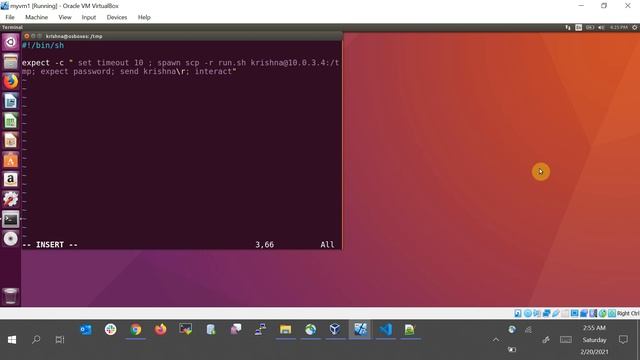Image resolution: width=640 pixels, height=360 pixels.
Task: Launch Firefox from the Ubuntu launcher
Action: tap(11, 81)
